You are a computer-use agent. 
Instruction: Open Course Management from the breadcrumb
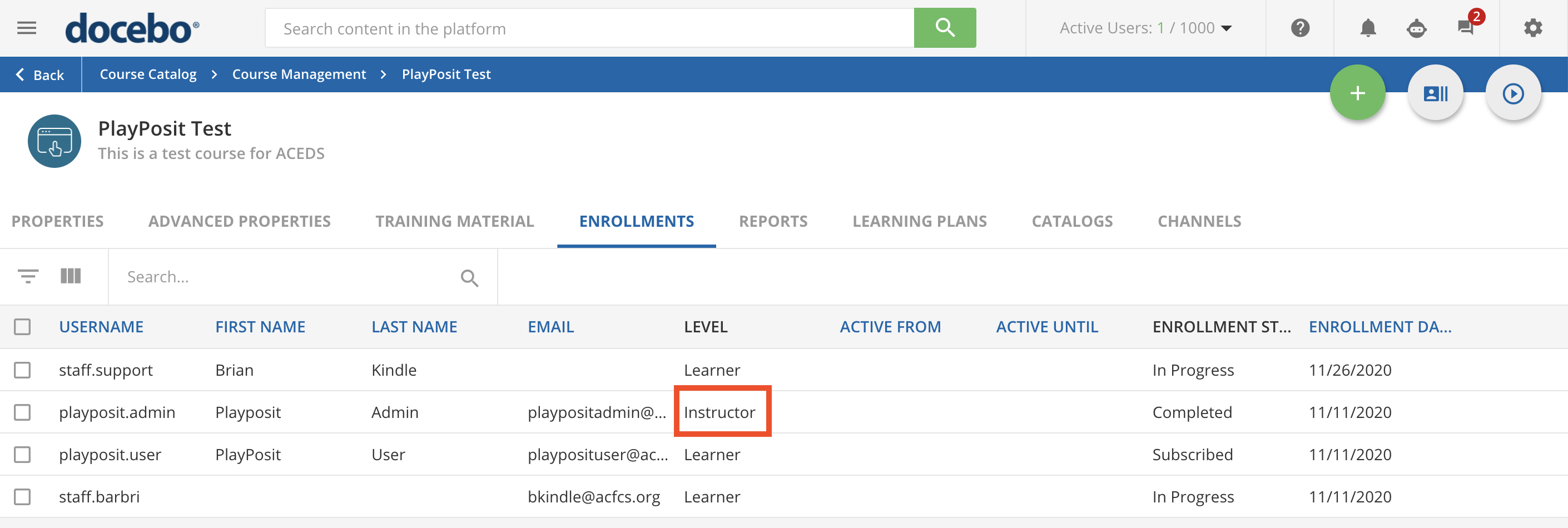[x=298, y=73]
